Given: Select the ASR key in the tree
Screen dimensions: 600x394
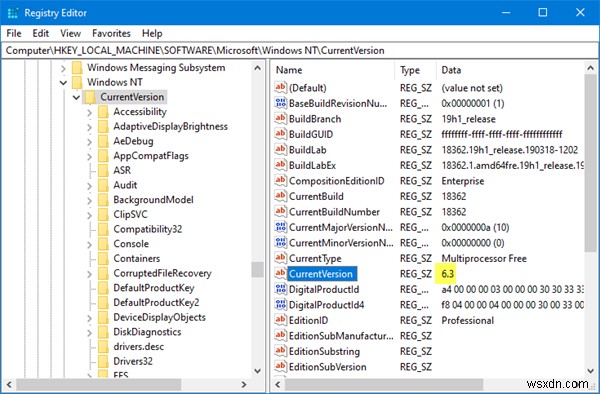Looking at the screenshot, I should pos(122,170).
